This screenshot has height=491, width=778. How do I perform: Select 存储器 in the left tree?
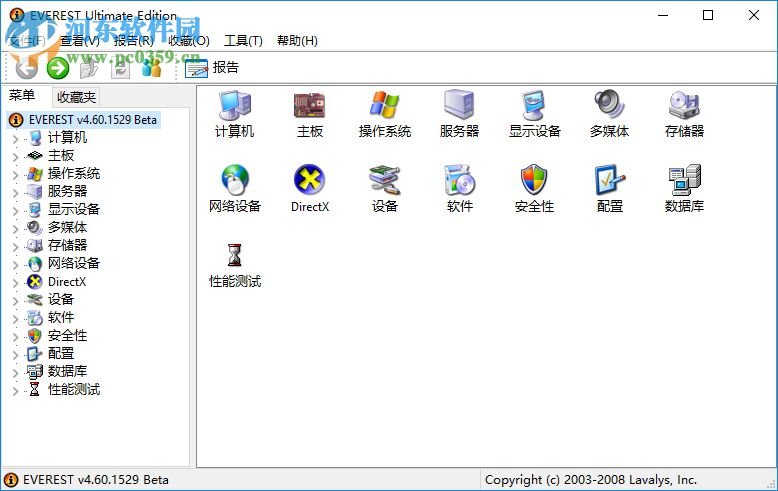(x=67, y=246)
